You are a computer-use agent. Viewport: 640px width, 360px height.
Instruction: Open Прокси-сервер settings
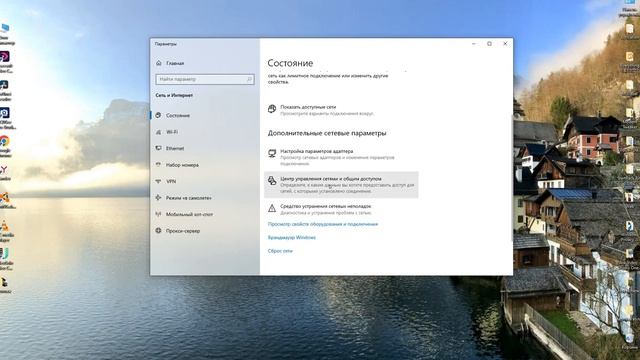pyautogui.click(x=178, y=231)
